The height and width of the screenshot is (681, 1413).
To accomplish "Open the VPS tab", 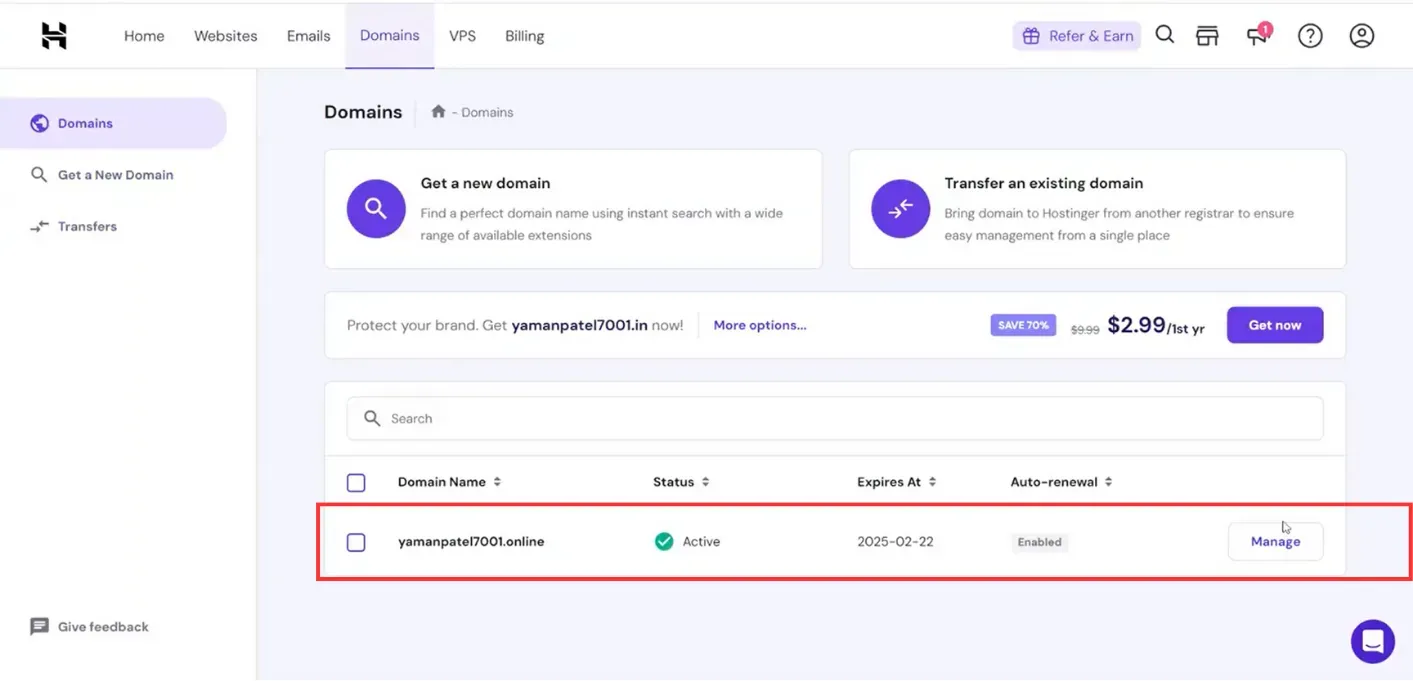I will click(462, 36).
